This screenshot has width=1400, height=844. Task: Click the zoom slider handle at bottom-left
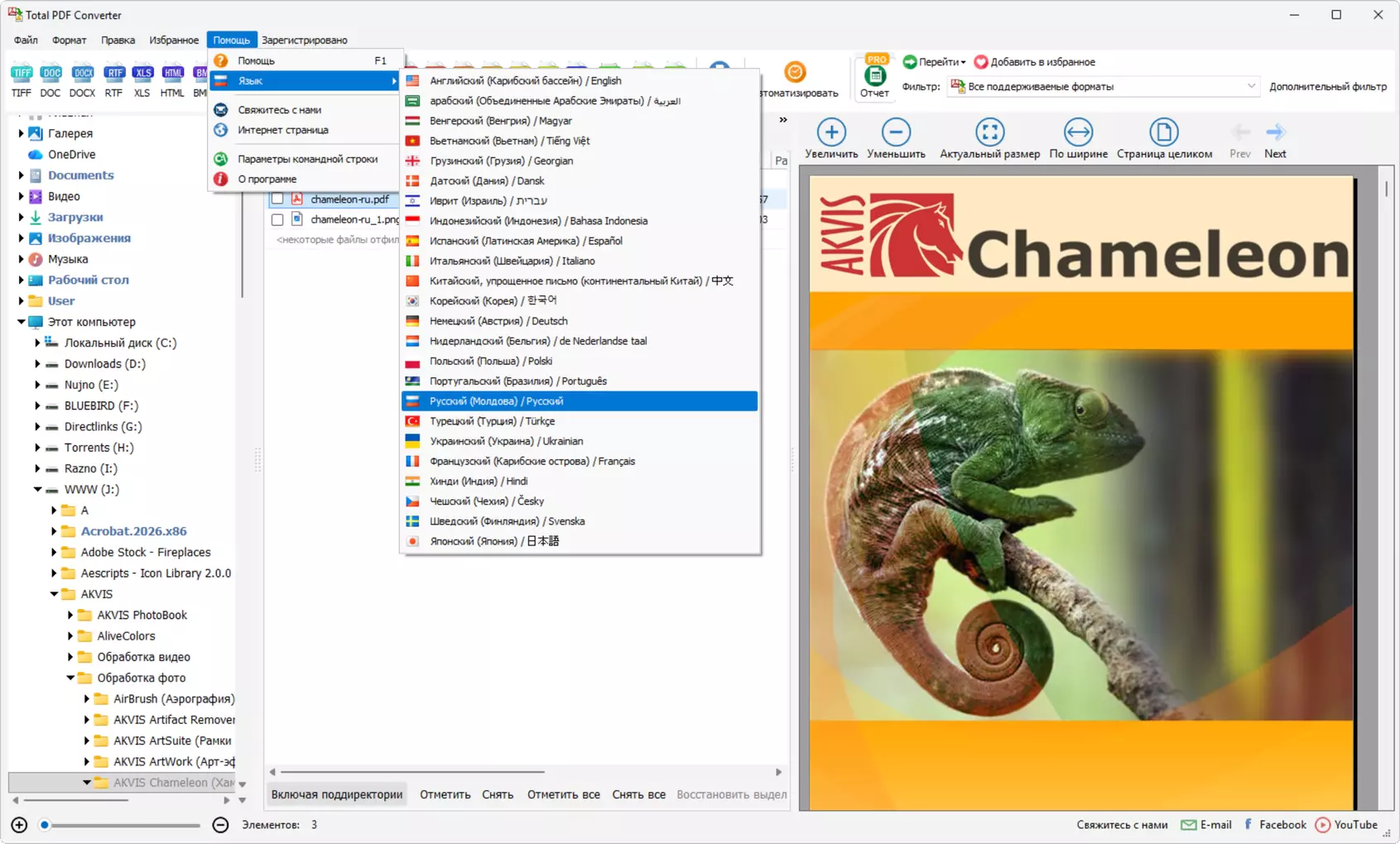coord(45,825)
